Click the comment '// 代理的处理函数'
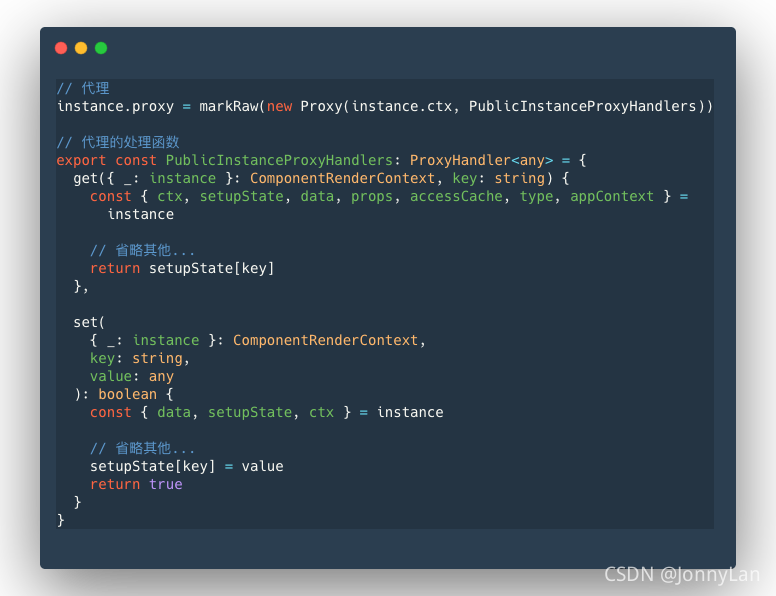The height and width of the screenshot is (596, 776). pyautogui.click(x=118, y=143)
